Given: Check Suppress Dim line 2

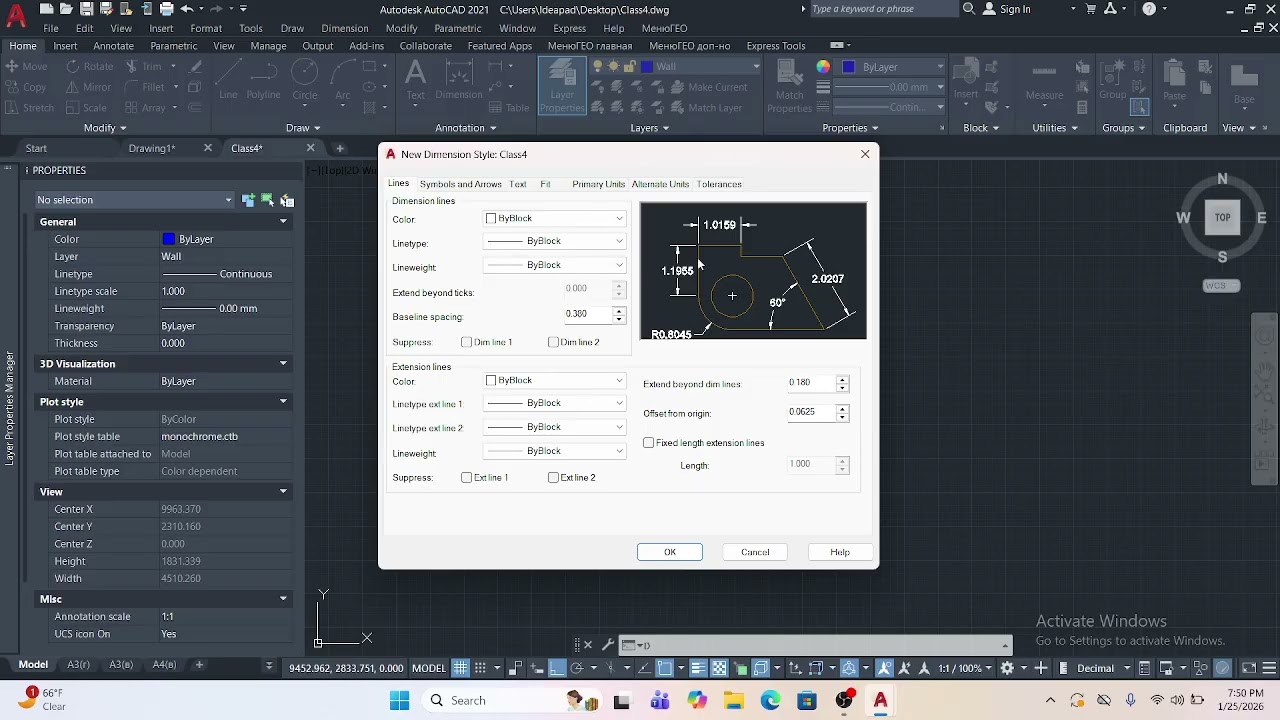Looking at the screenshot, I should (553, 342).
